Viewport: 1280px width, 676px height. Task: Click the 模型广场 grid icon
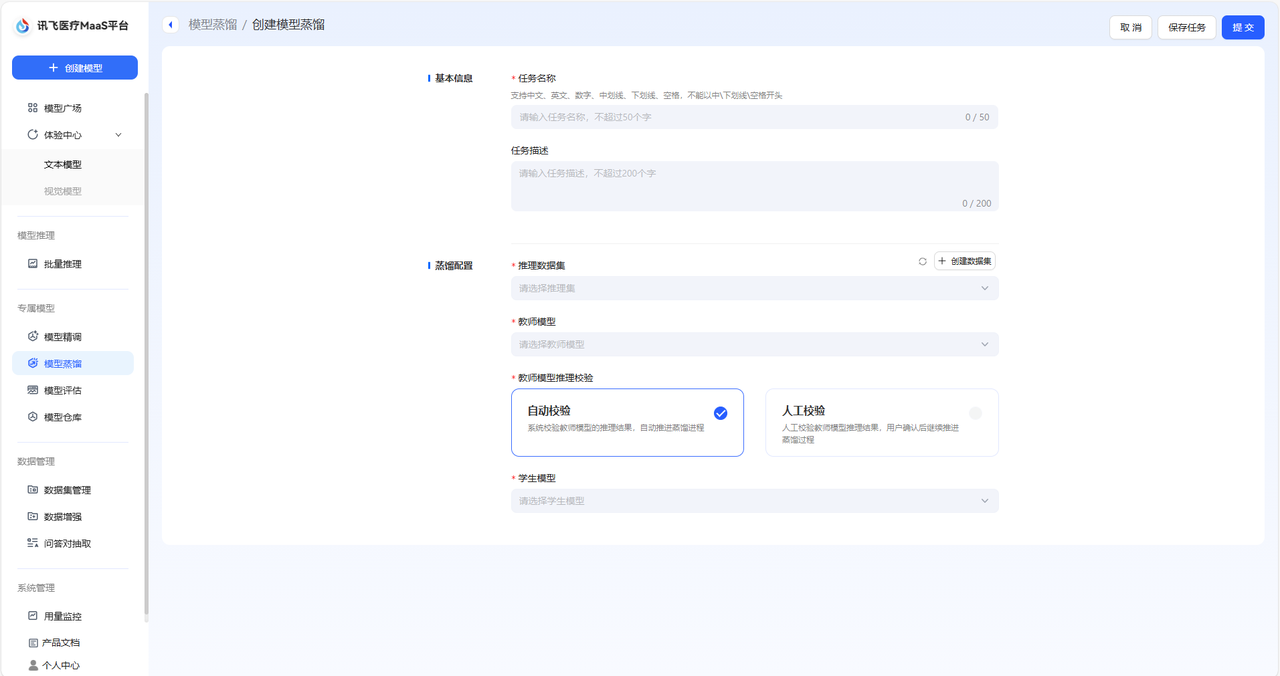tap(33, 108)
